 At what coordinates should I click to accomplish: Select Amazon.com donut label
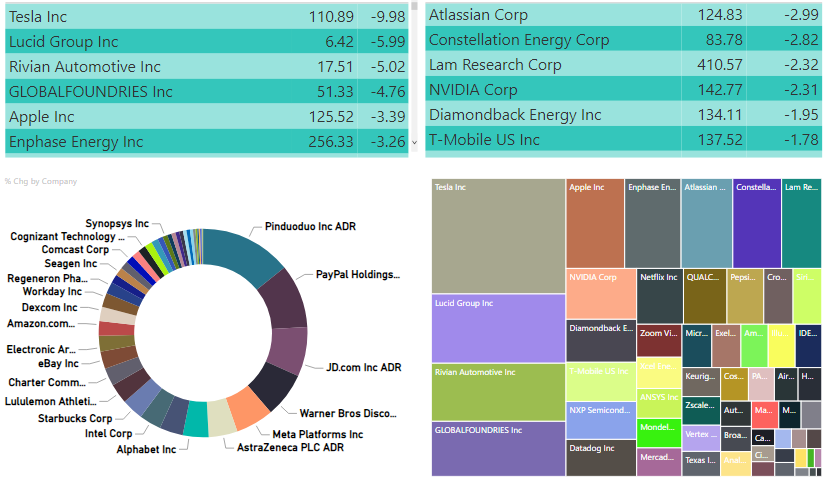40,324
